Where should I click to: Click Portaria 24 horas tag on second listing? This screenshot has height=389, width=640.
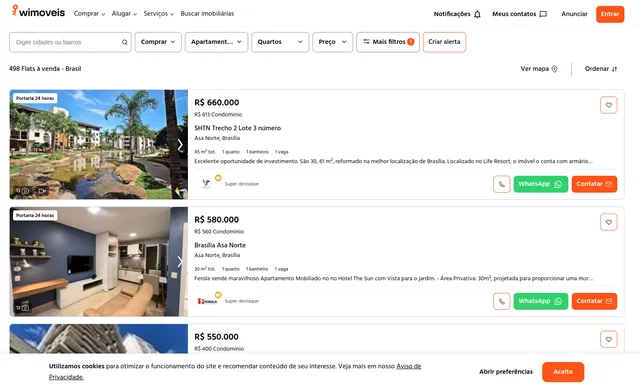click(x=35, y=216)
